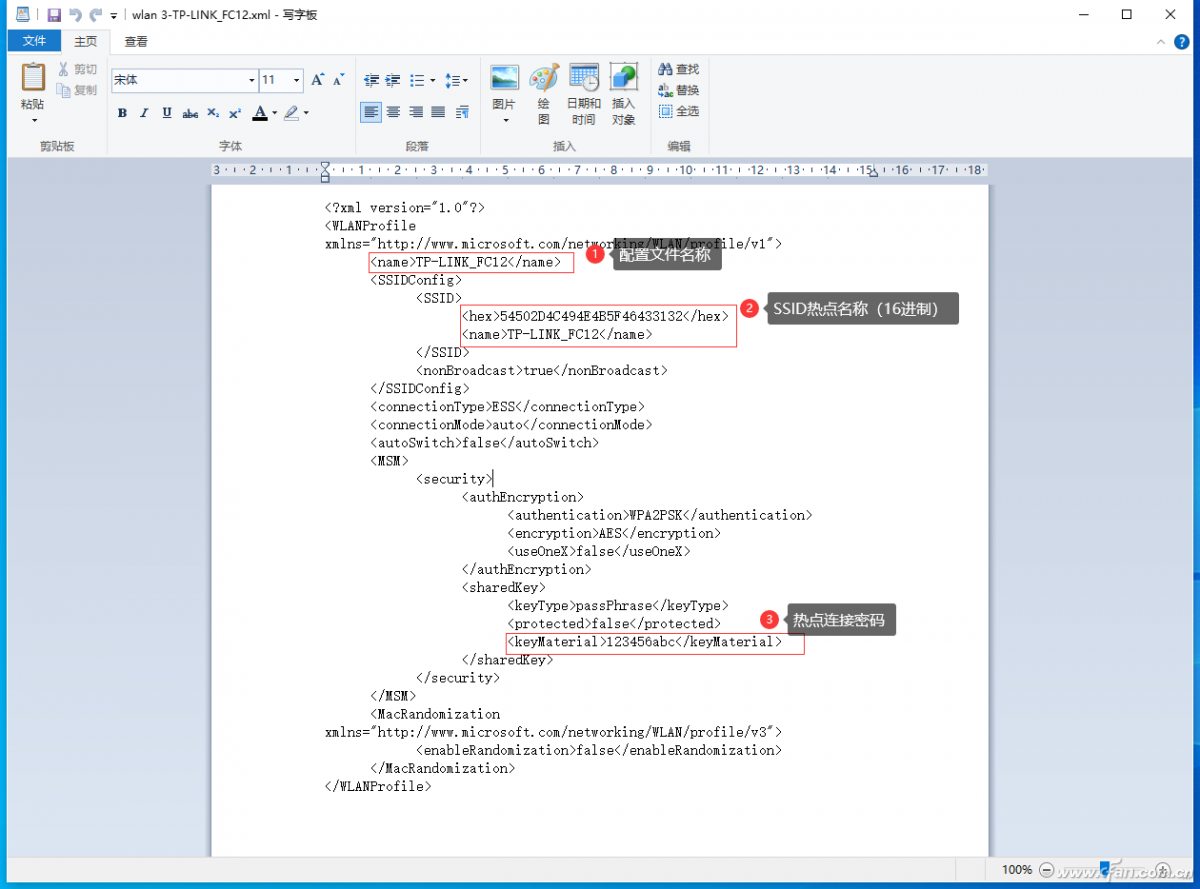Toggle Superscript formatting
This screenshot has height=889, width=1200.
click(235, 113)
